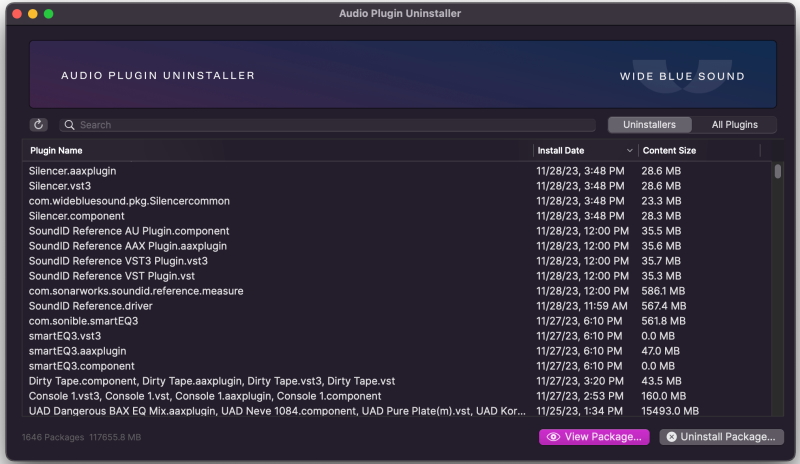The image size is (800, 464).
Task: Select the UAD Dangerous BAX EQ Mix row
Action: click(x=397, y=411)
